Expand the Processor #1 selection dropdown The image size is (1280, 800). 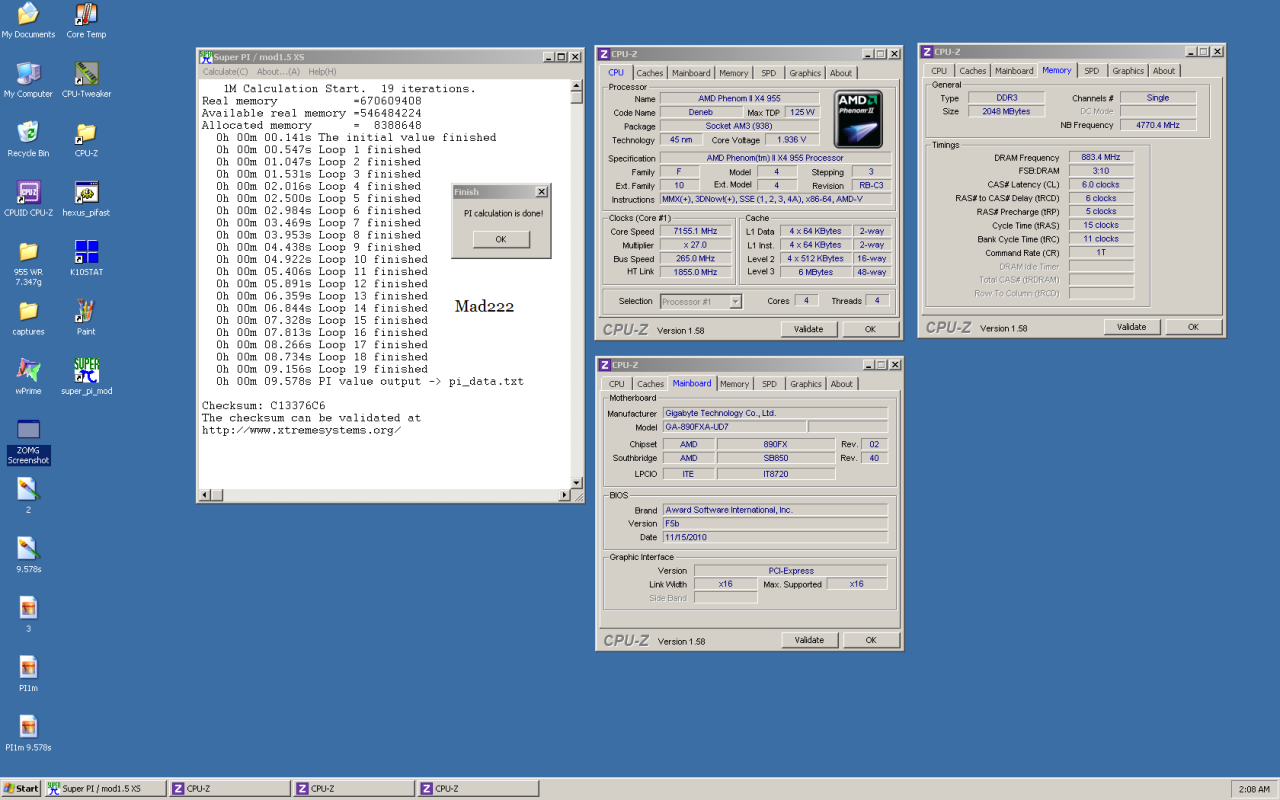coord(736,301)
